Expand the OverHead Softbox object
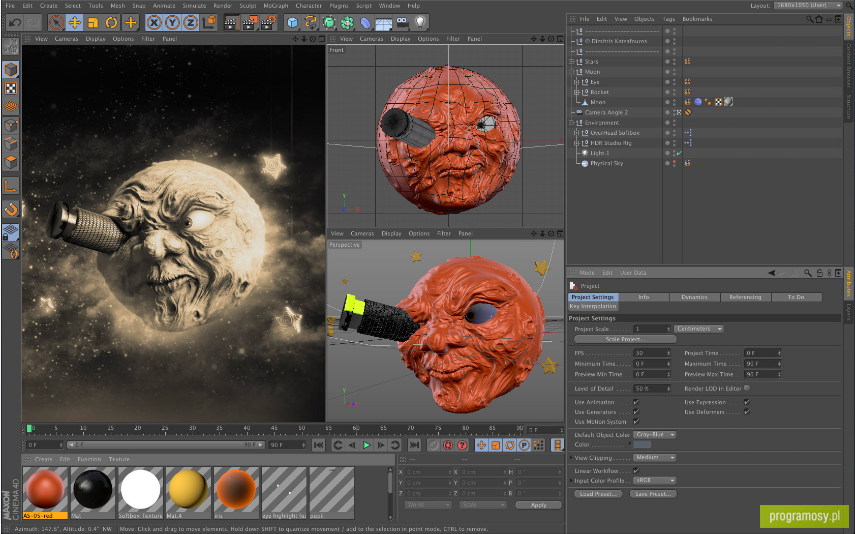Screen dimensions: 855x534 [576, 133]
